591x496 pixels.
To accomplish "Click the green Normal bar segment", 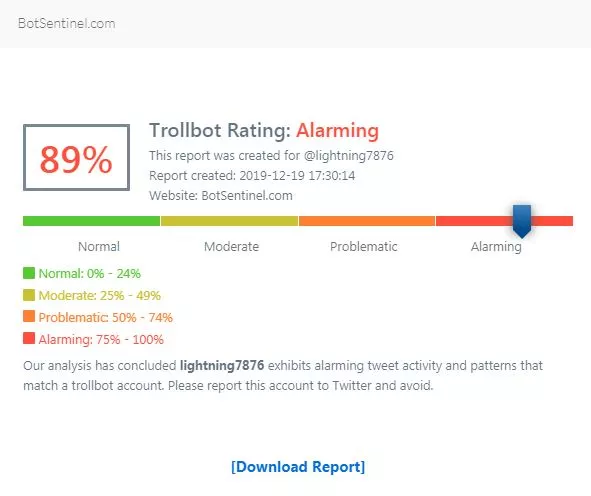I will tap(92, 221).
